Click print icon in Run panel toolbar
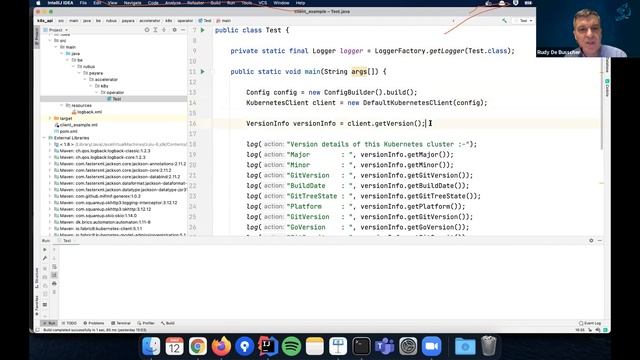Image resolution: width=640 pixels, height=360 pixels. pos(54,283)
